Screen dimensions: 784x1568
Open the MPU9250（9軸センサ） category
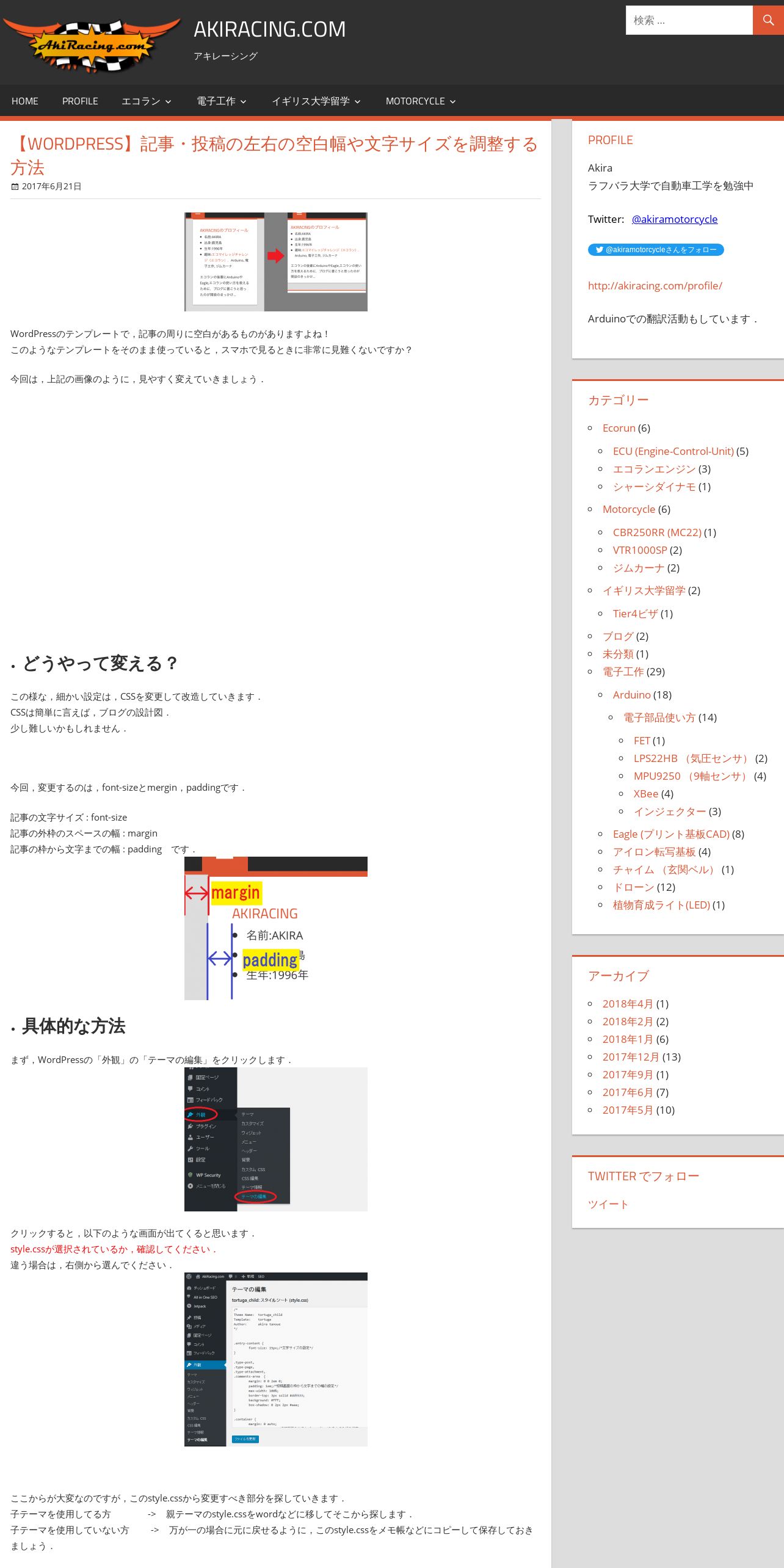point(692,776)
